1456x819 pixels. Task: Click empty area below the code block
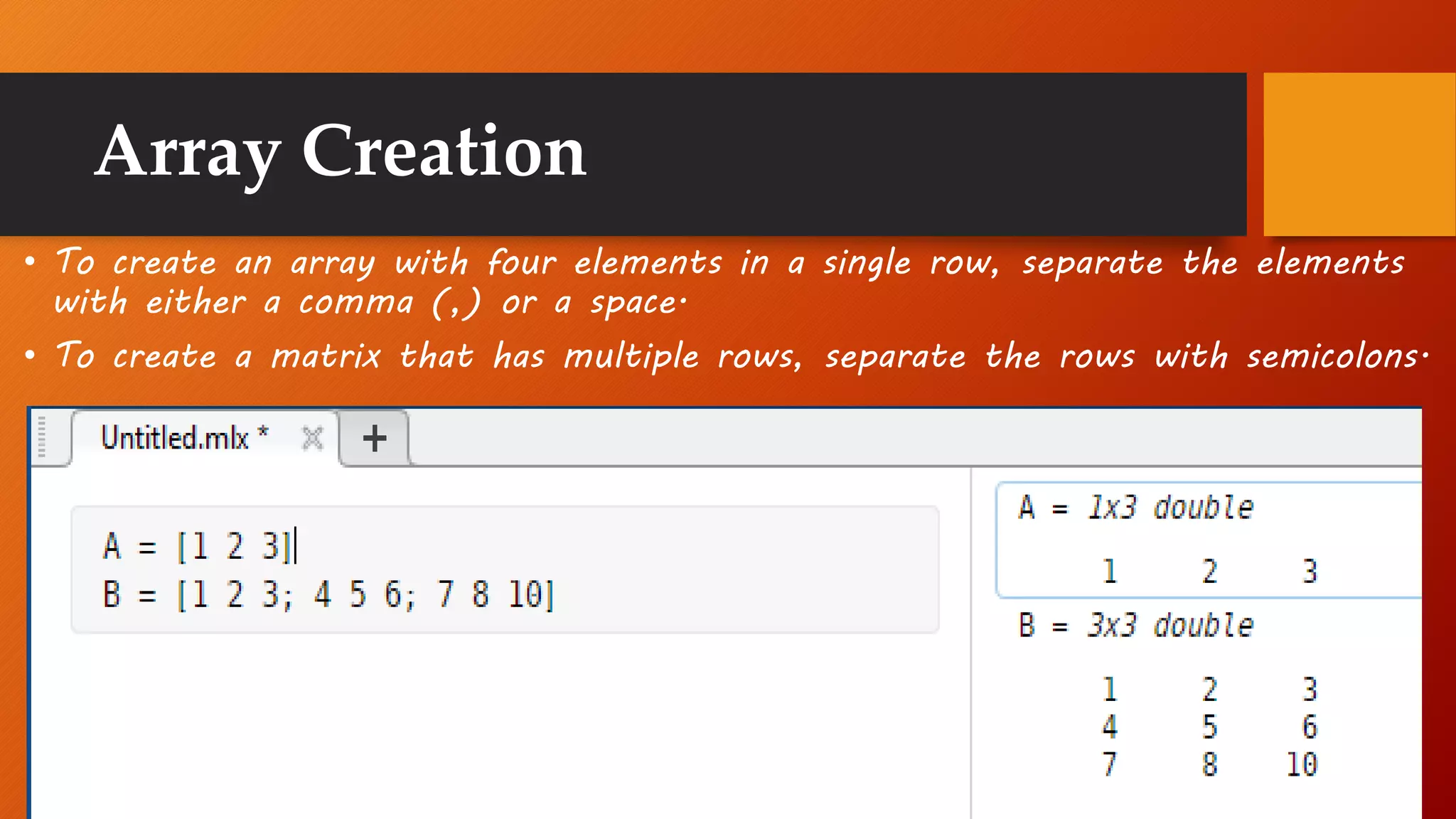point(498,725)
